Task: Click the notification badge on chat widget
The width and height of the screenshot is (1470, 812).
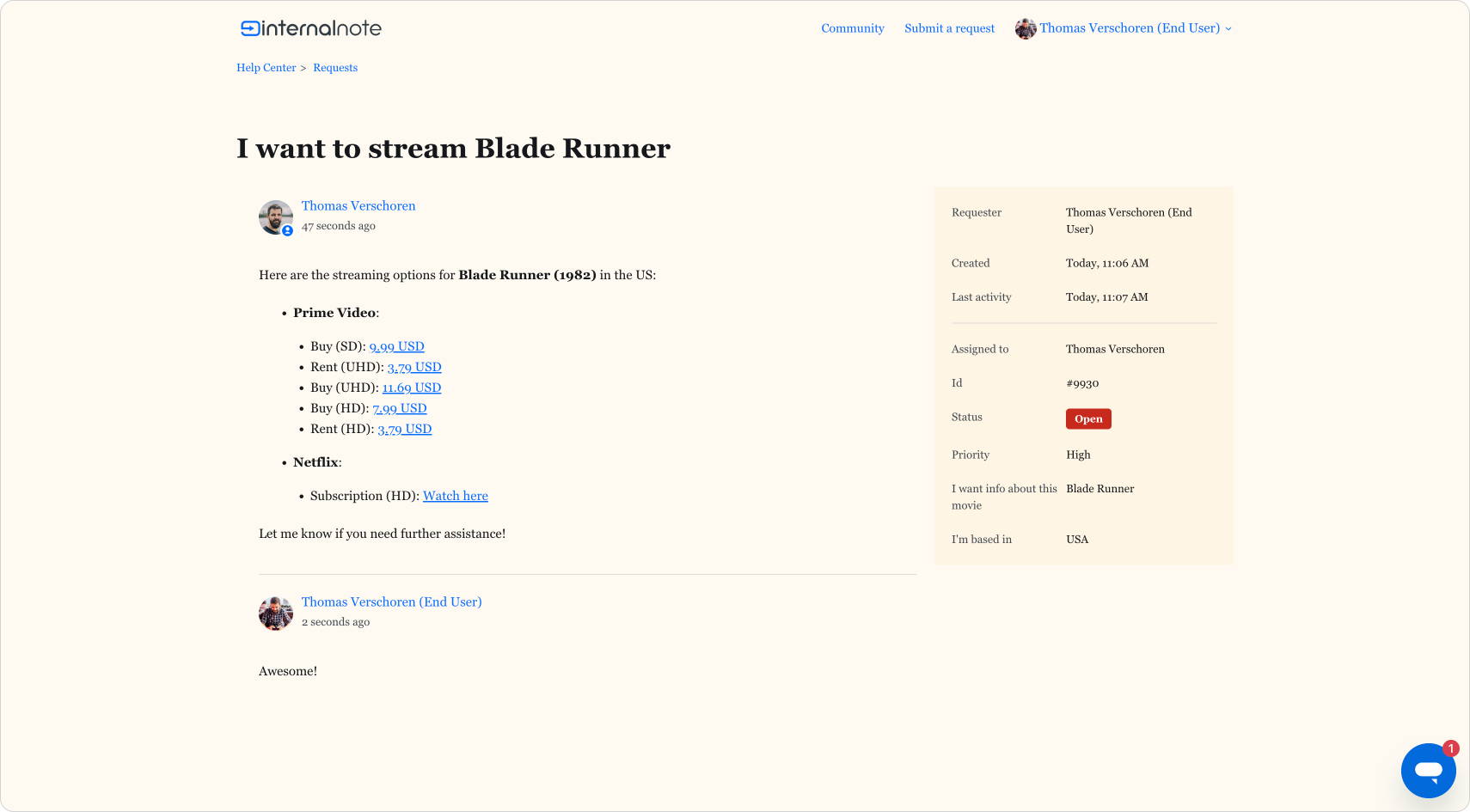Action: tap(1451, 748)
